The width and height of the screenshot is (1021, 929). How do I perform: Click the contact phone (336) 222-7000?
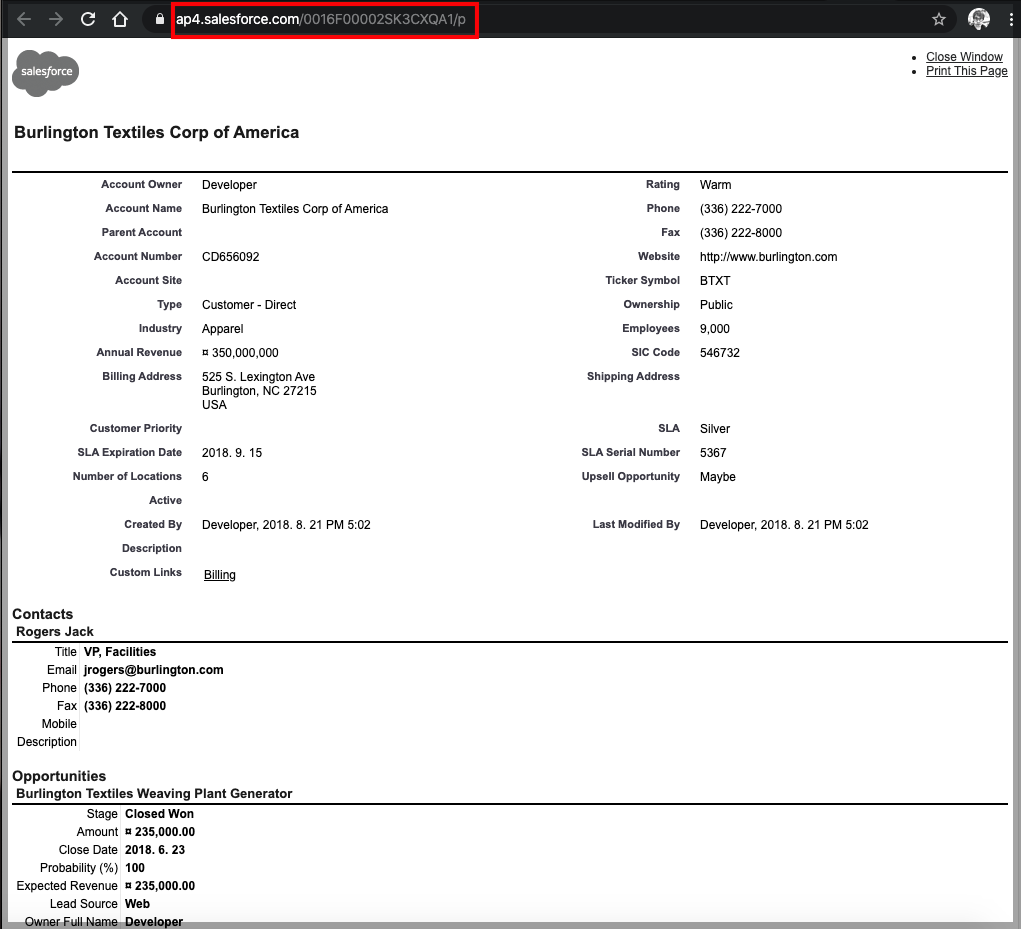(125, 688)
